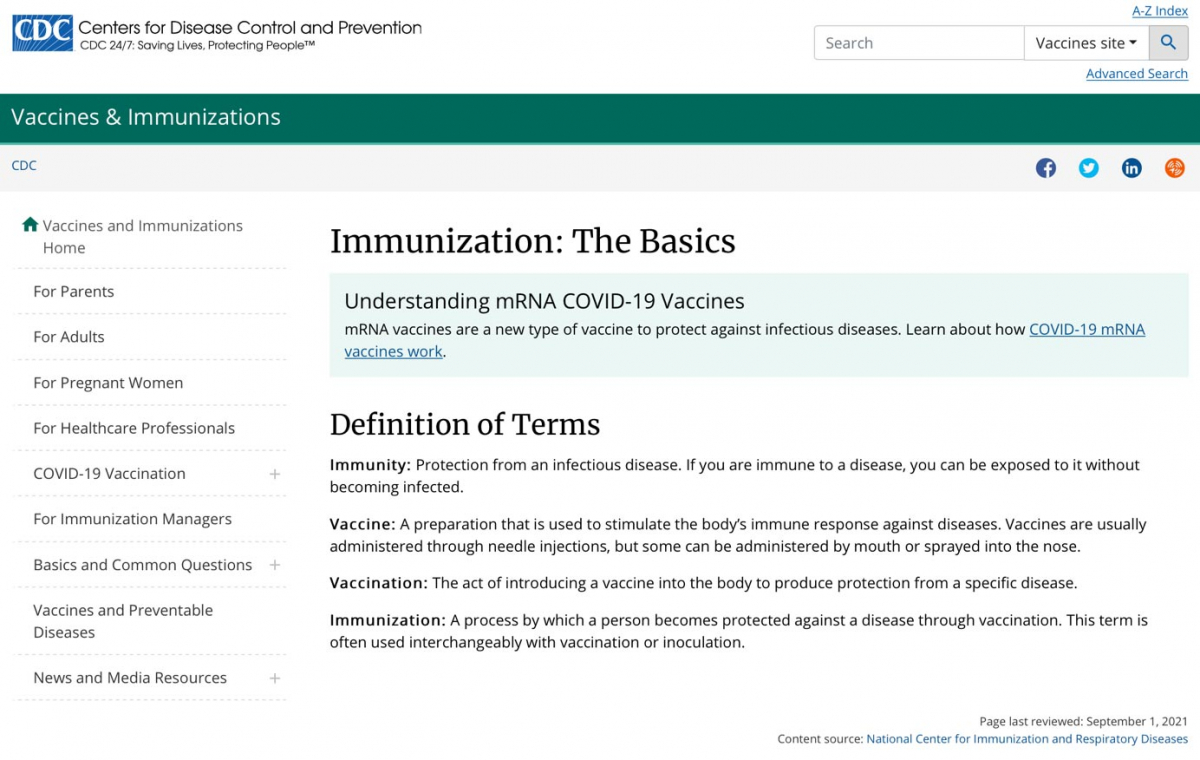This screenshot has height=760, width=1200.
Task: Share the page on Twitter
Action: pos(1089,168)
